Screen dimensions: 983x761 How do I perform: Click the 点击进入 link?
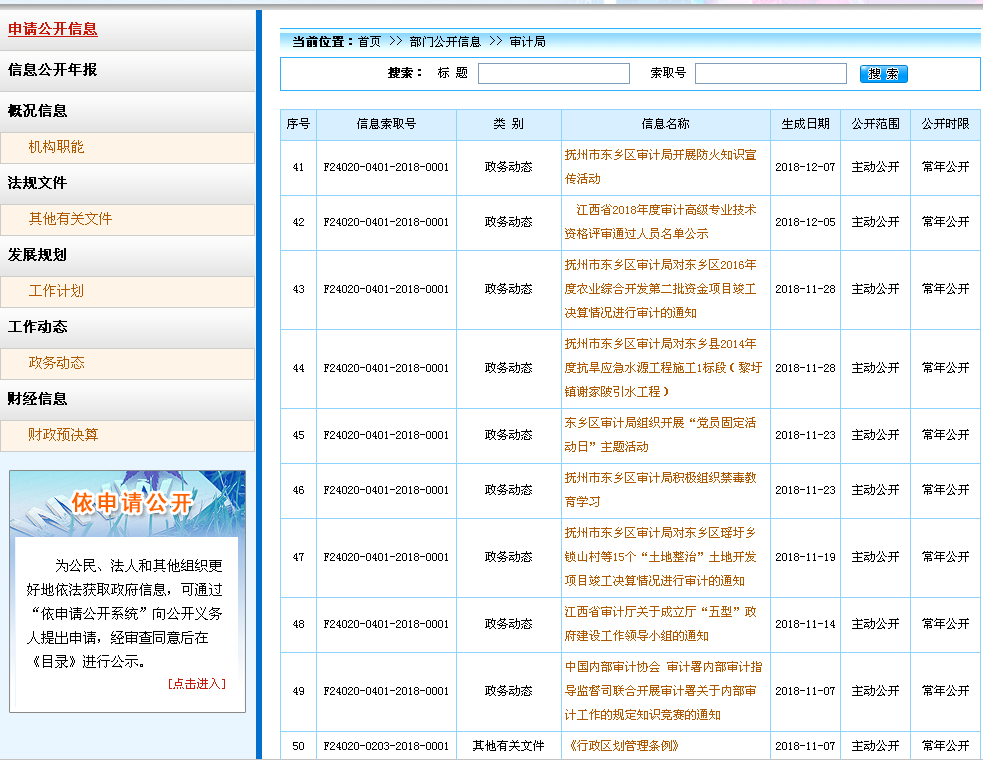[197, 684]
